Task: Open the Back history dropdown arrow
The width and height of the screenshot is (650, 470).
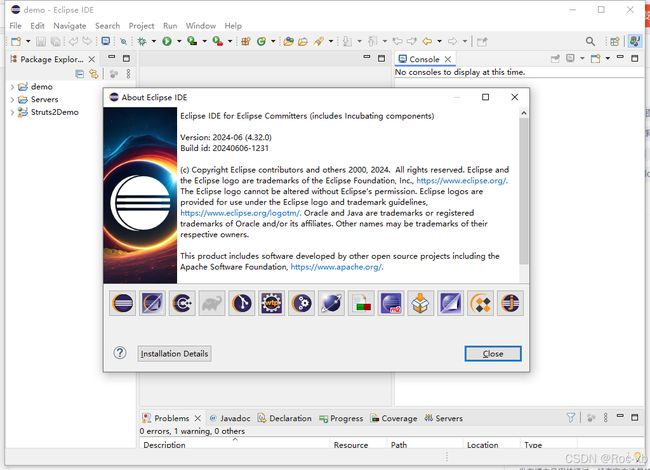Action: pos(439,41)
